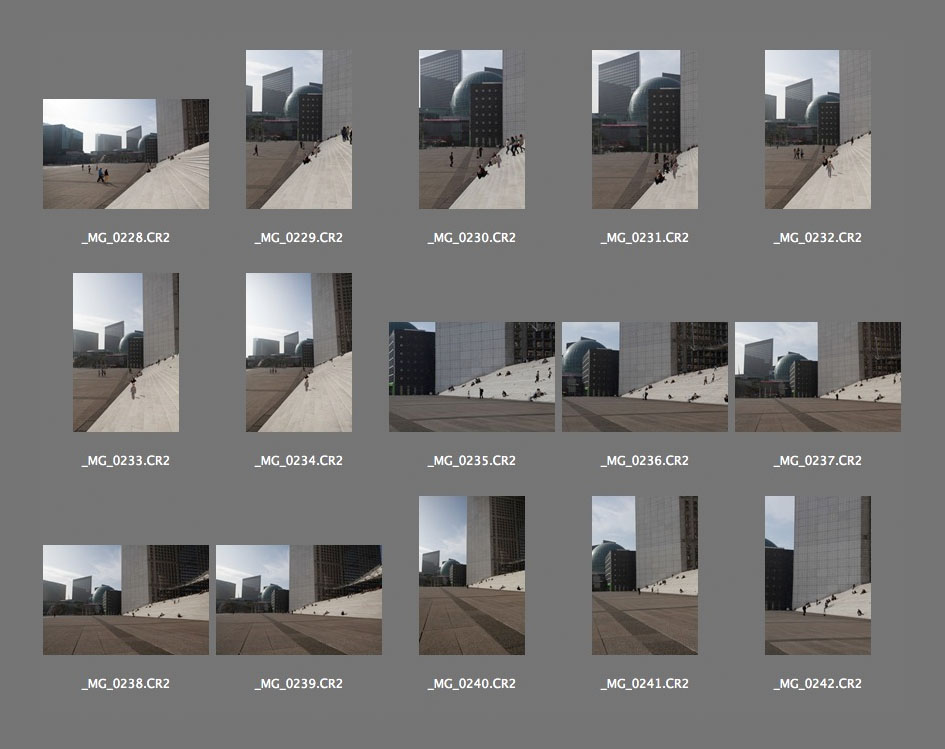Select the _MG_0238.CR2 thumbnail
The image size is (945, 749).
[x=125, y=600]
